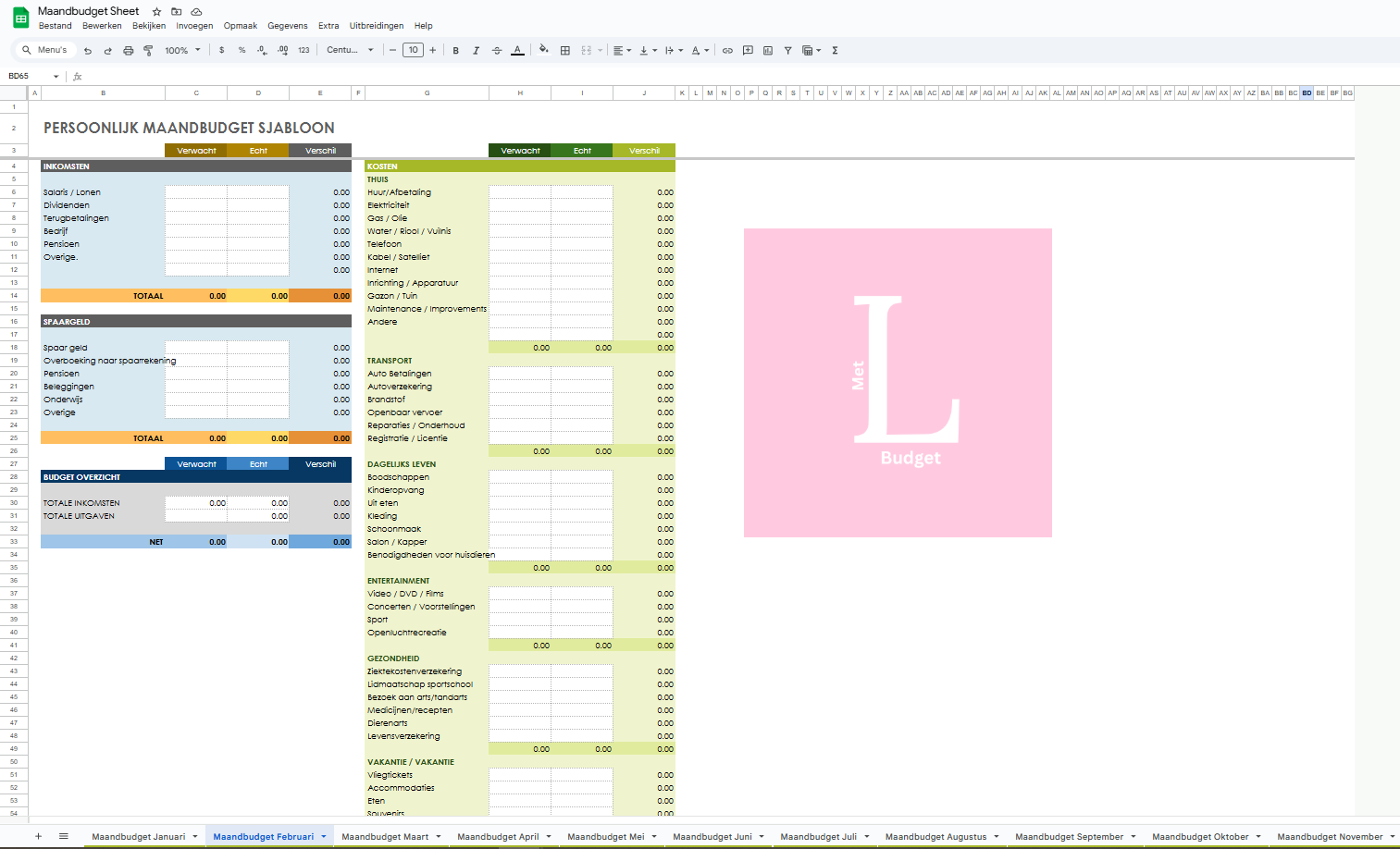
Task: Select the paint format roller tool
Action: coord(148,51)
